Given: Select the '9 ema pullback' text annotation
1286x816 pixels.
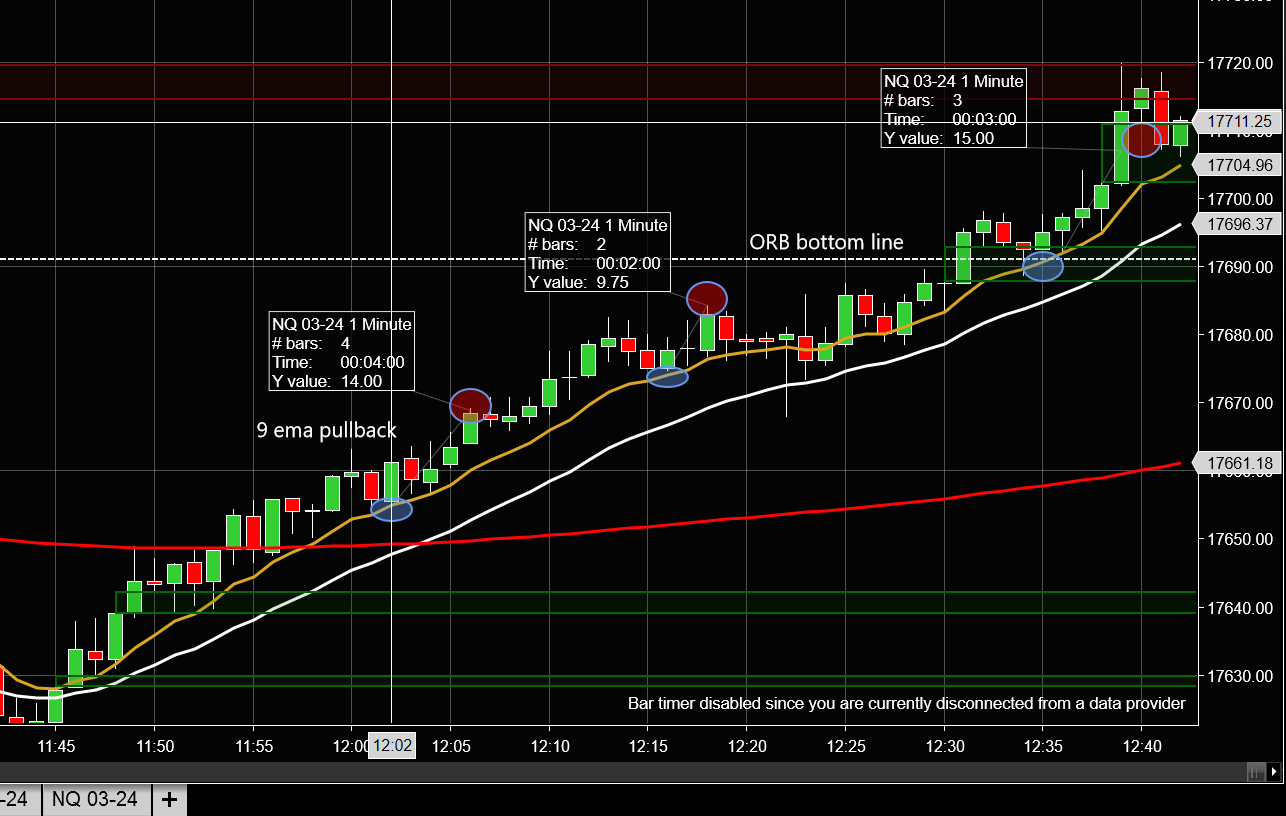Looking at the screenshot, I should pyautogui.click(x=327, y=431).
